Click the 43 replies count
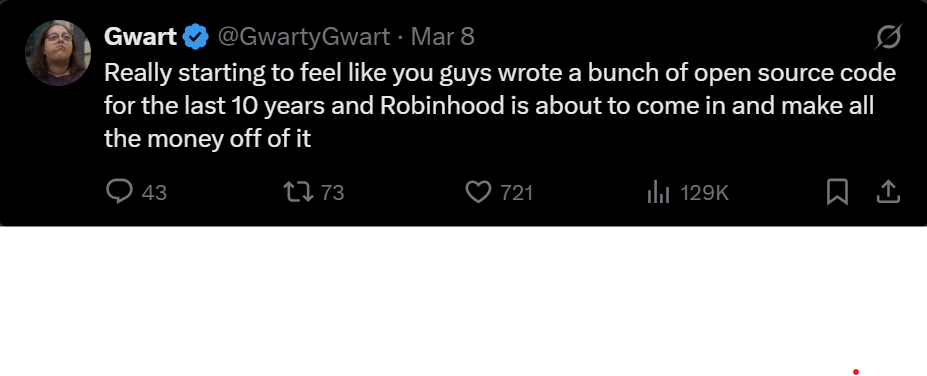 pos(154,193)
